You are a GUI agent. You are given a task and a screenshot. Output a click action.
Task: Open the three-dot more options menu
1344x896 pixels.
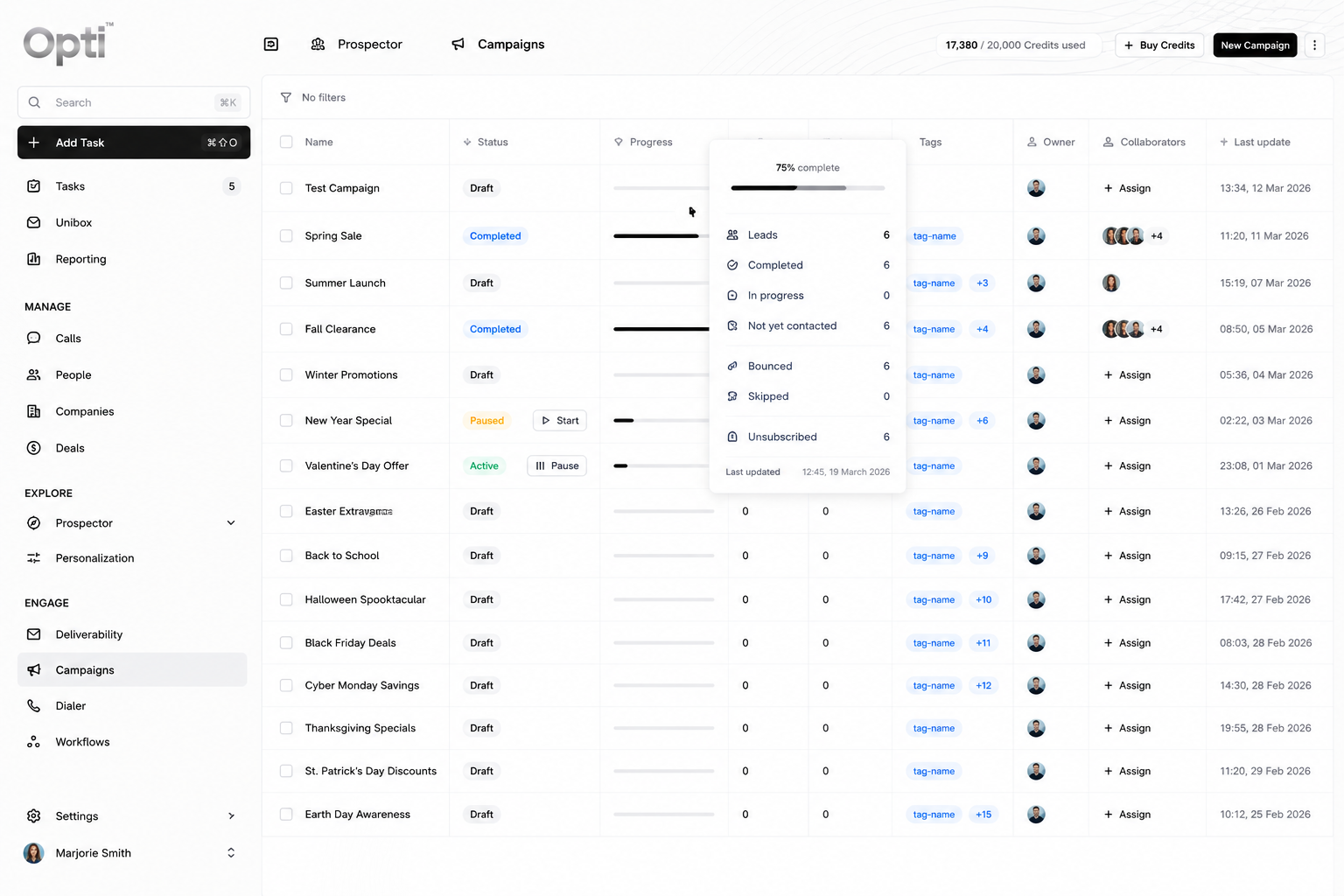coord(1314,45)
